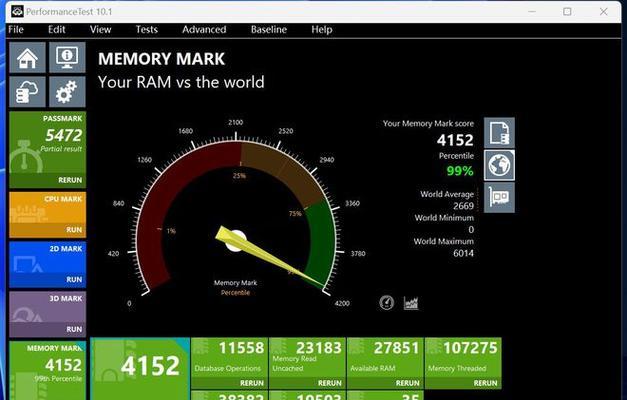
Task: Click the 11558 Database Operations score
Action: pos(241,348)
